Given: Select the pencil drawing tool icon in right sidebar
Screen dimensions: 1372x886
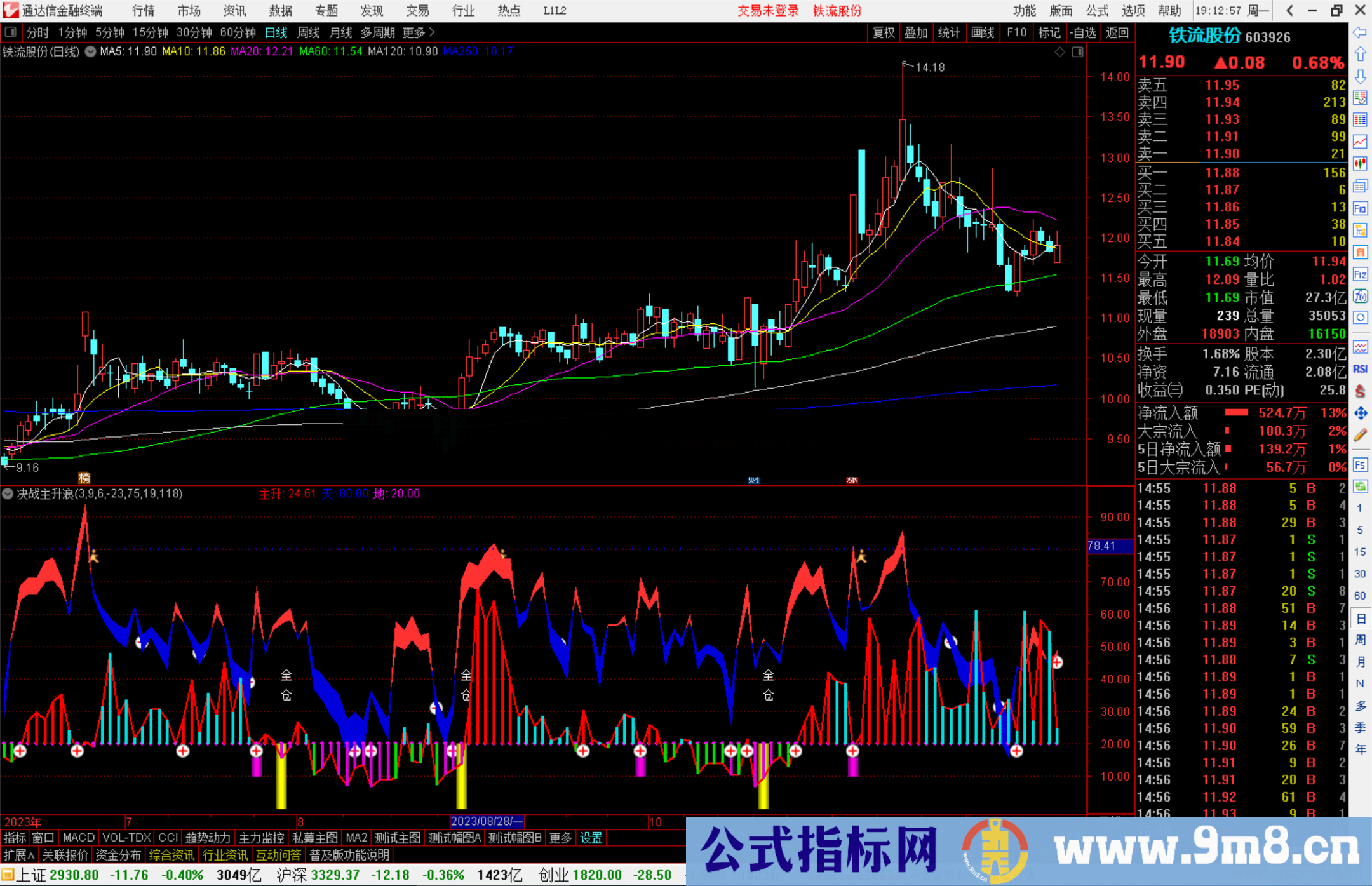Looking at the screenshot, I should [x=1361, y=434].
